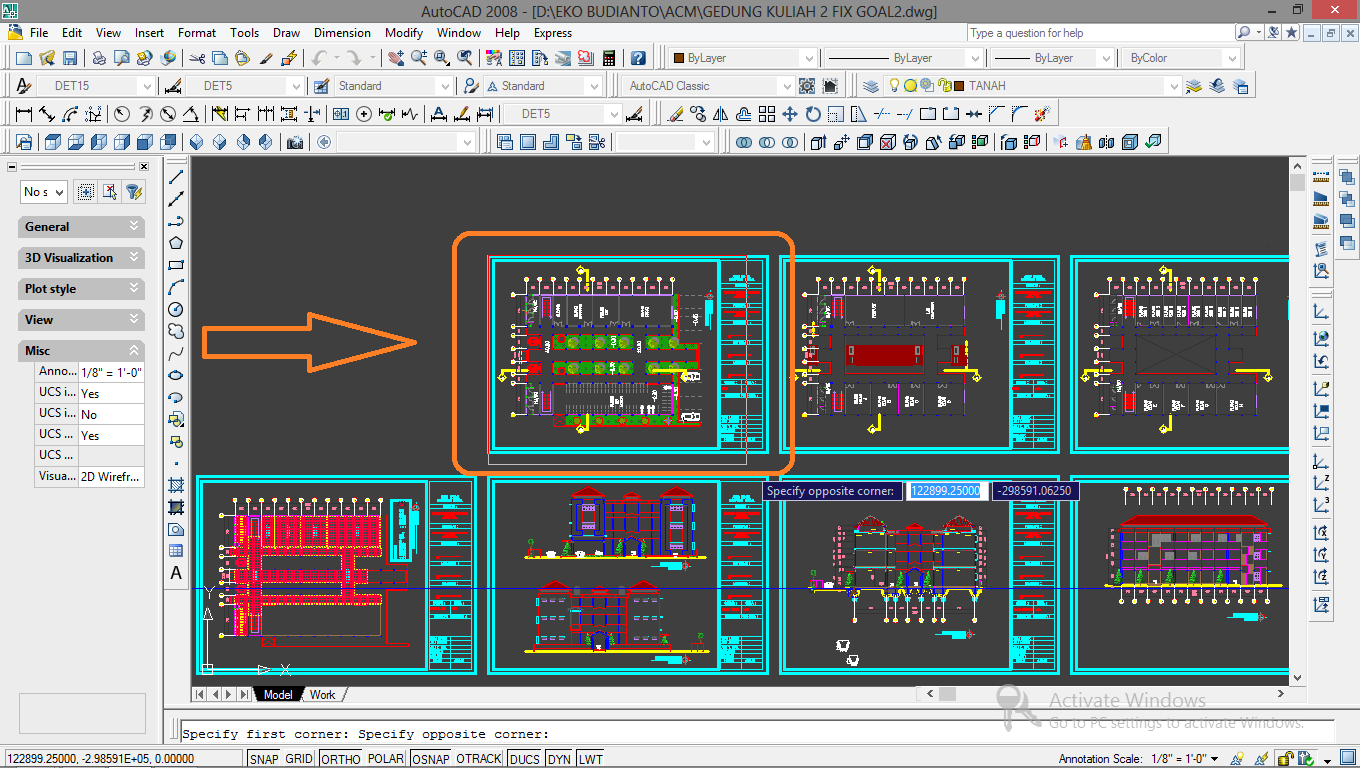Toggle POLAR tracking in status bar
The width and height of the screenshot is (1360, 768).
[386, 759]
